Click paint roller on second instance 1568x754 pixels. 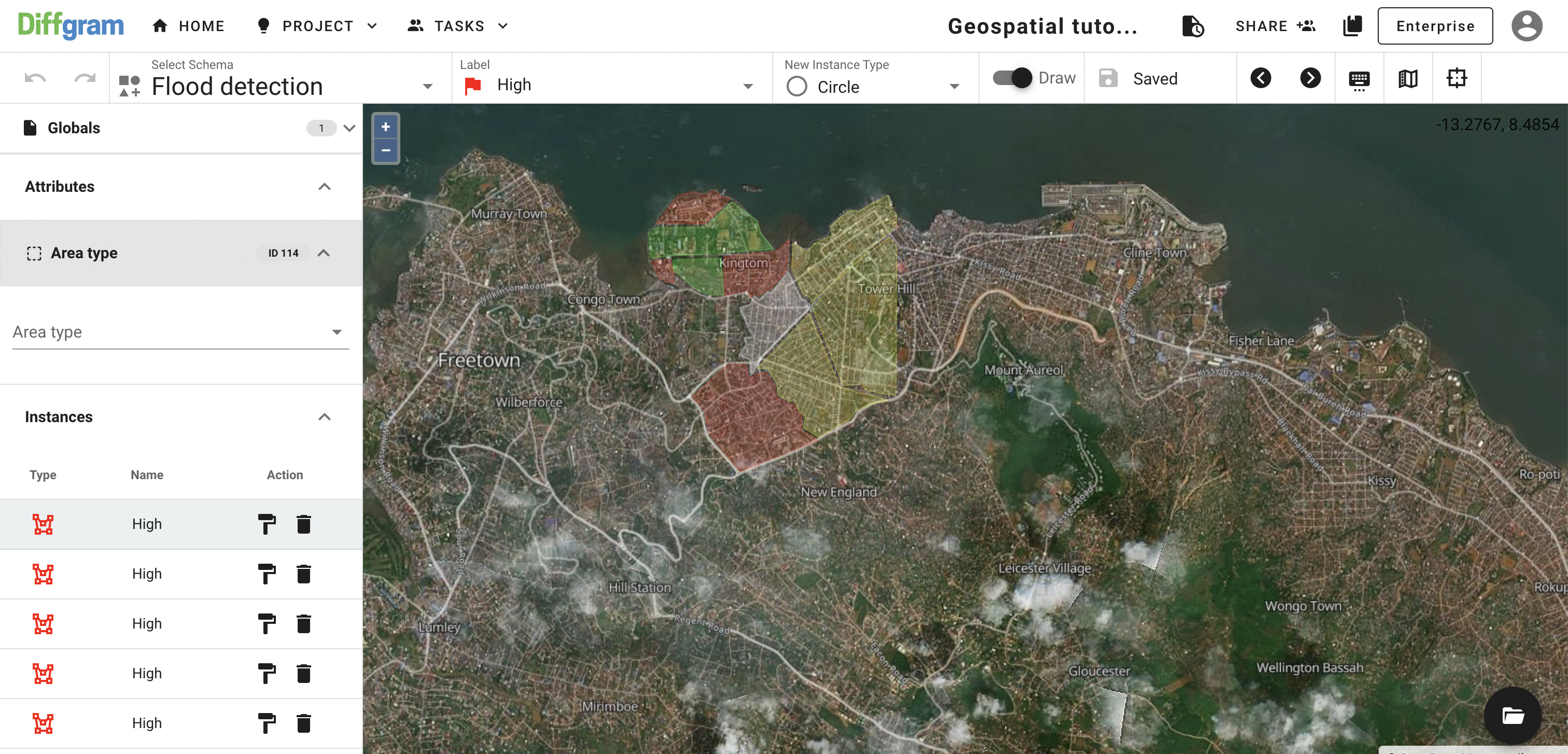[266, 574]
